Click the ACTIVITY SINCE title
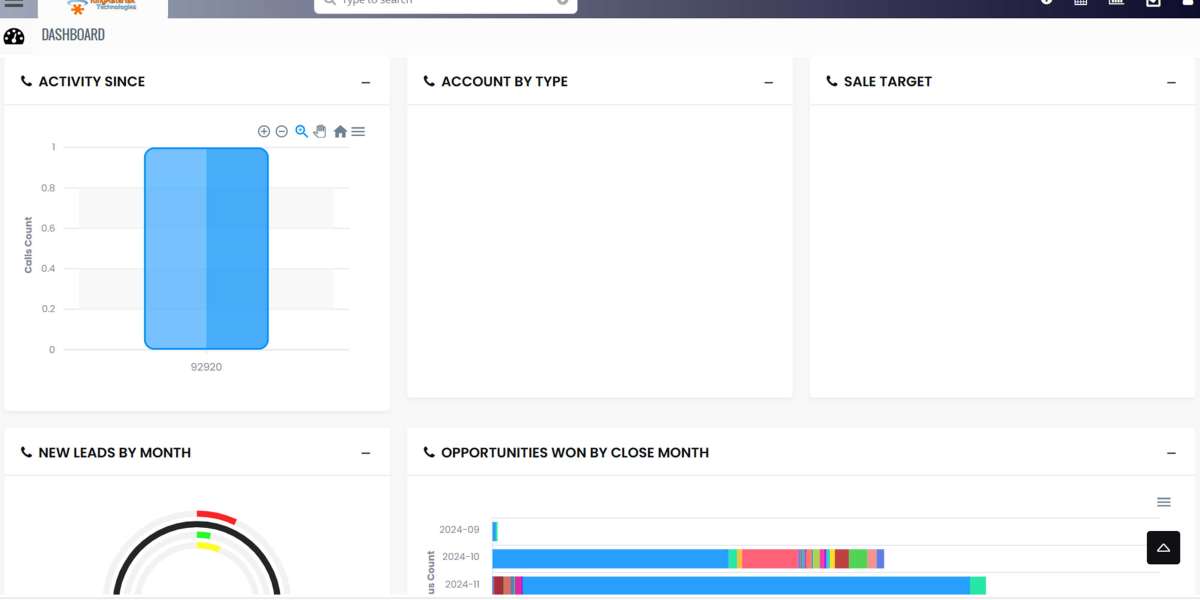This screenshot has width=1200, height=600. pyautogui.click(x=92, y=82)
